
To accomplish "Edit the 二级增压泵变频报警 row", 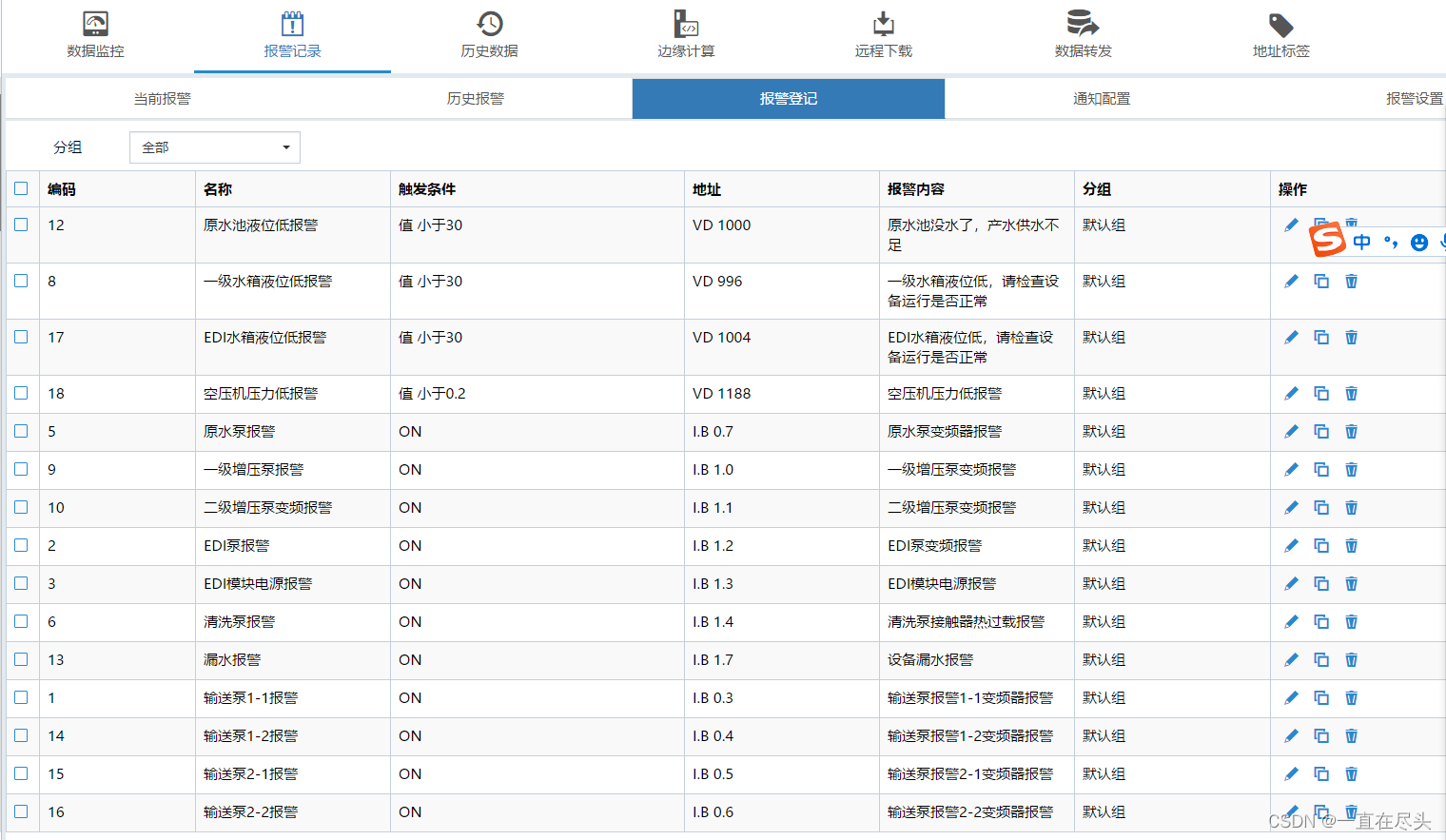I will coord(1291,508).
